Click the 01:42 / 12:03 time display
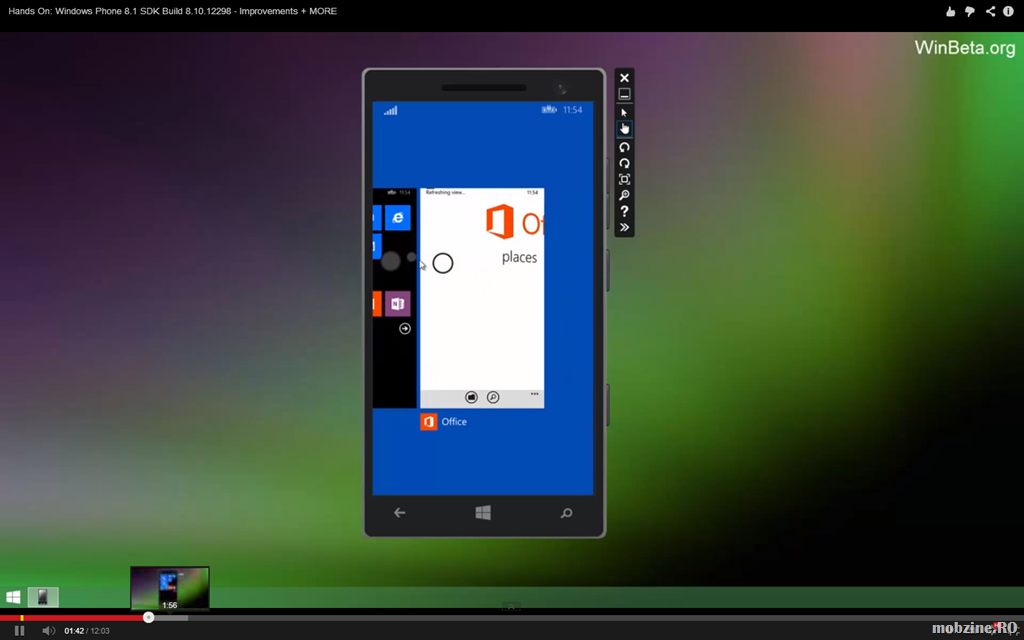Viewport: 1024px width, 640px height. [87, 631]
